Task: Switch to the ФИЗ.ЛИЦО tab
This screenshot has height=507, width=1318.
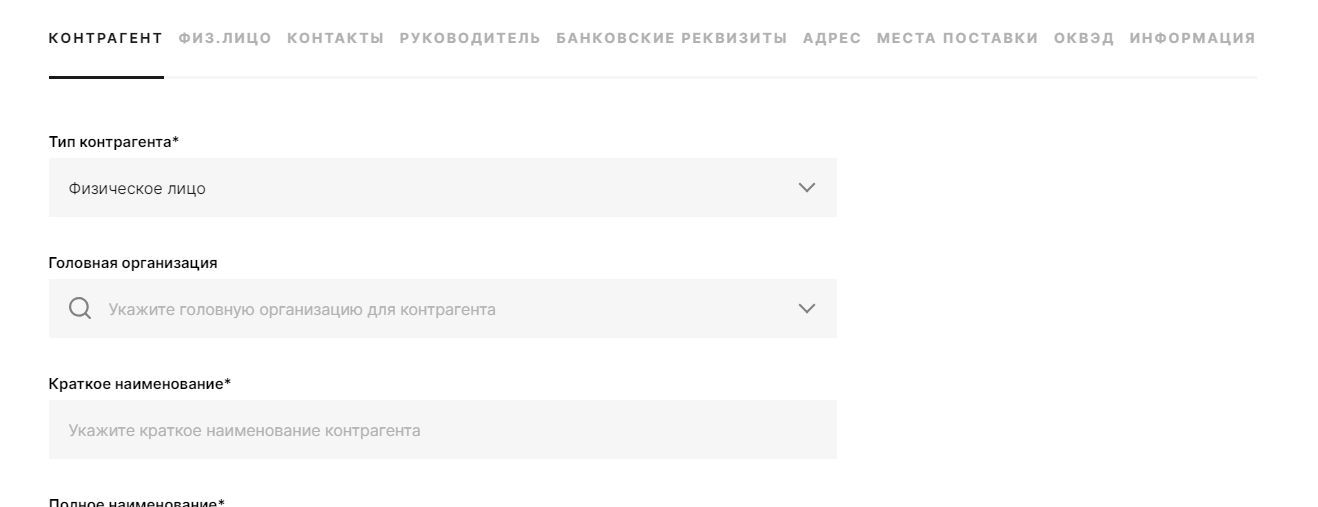Action: pos(225,38)
